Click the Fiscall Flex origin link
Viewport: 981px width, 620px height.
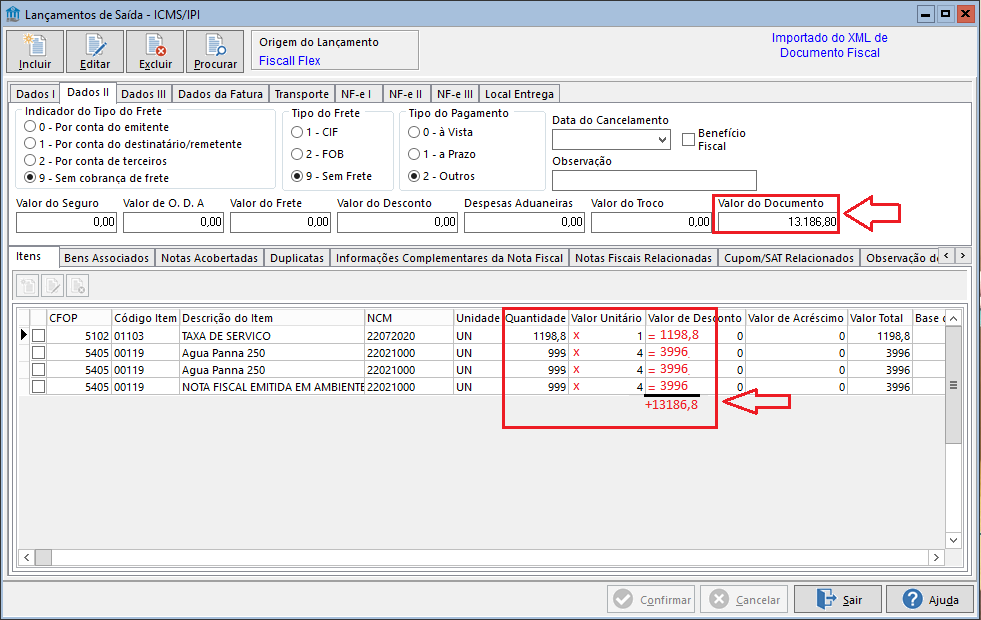(x=290, y=61)
